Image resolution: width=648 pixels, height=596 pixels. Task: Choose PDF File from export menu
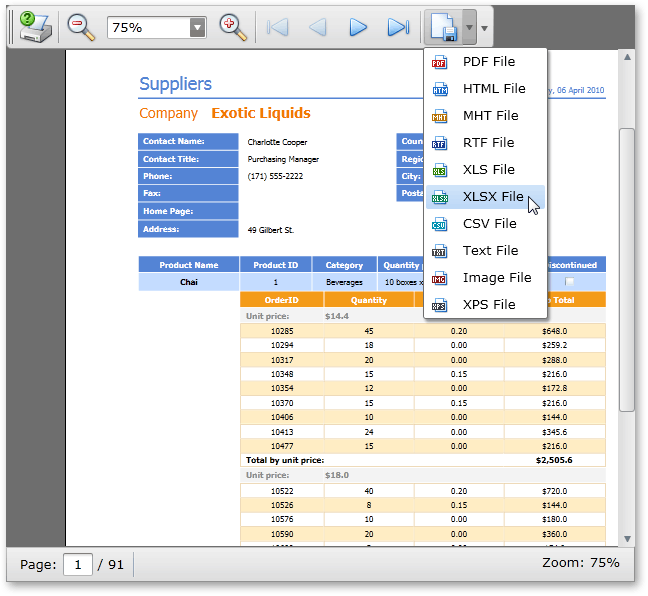tap(488, 62)
